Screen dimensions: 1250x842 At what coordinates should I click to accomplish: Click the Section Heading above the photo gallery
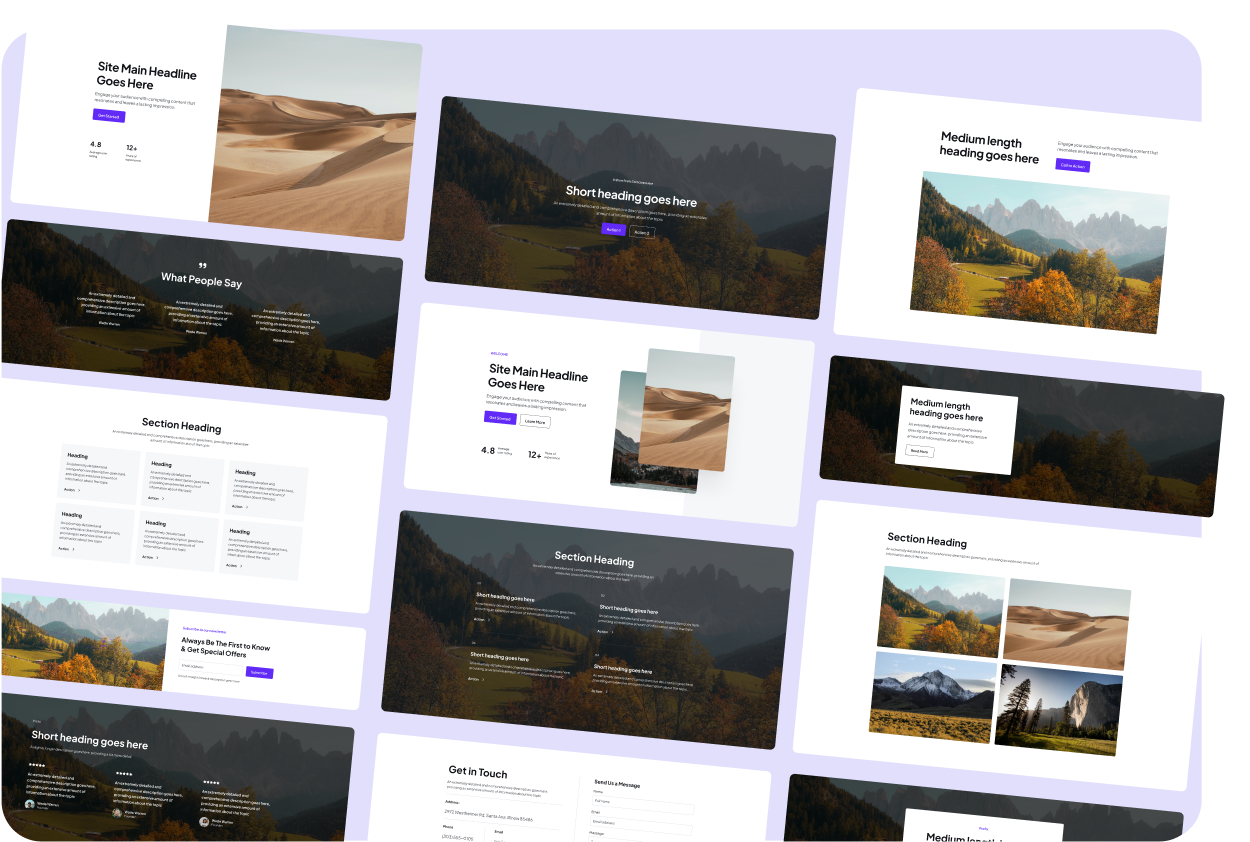coord(927,539)
